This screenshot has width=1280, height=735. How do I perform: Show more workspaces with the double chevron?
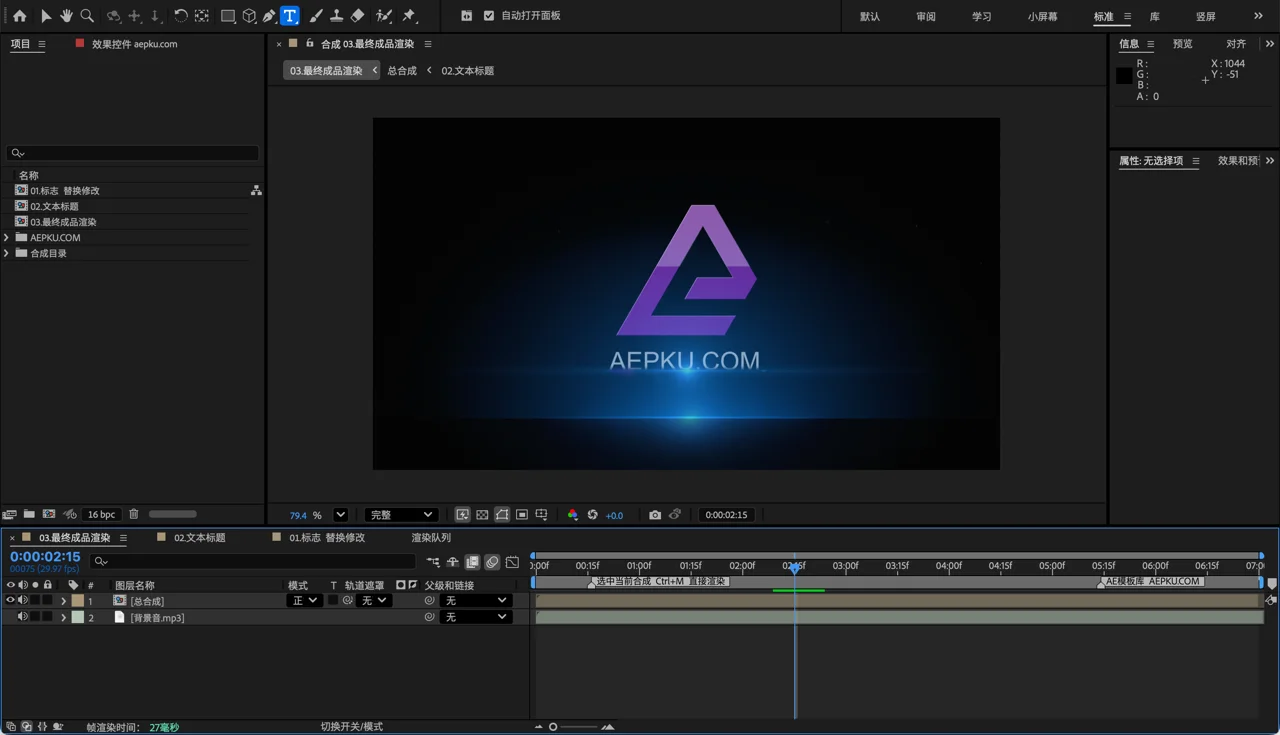(1258, 16)
